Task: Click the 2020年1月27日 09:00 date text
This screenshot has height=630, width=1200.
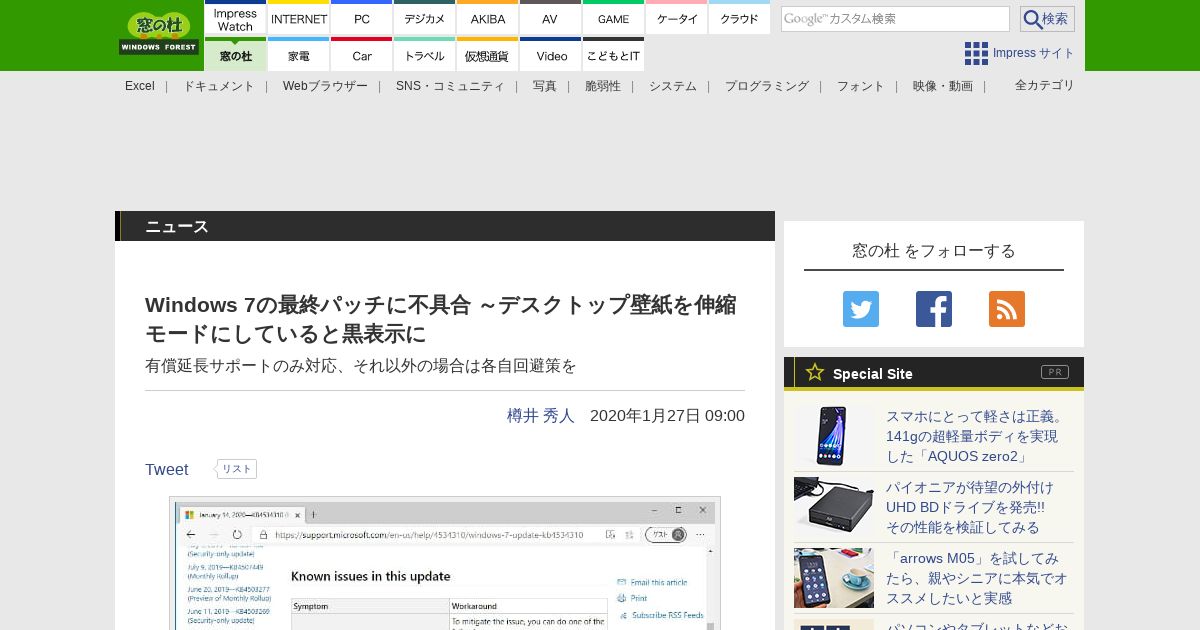Action: click(x=667, y=415)
